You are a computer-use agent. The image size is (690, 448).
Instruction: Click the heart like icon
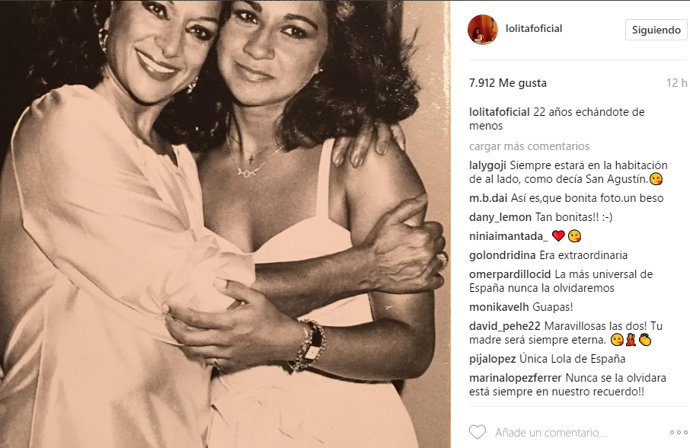(x=477, y=432)
